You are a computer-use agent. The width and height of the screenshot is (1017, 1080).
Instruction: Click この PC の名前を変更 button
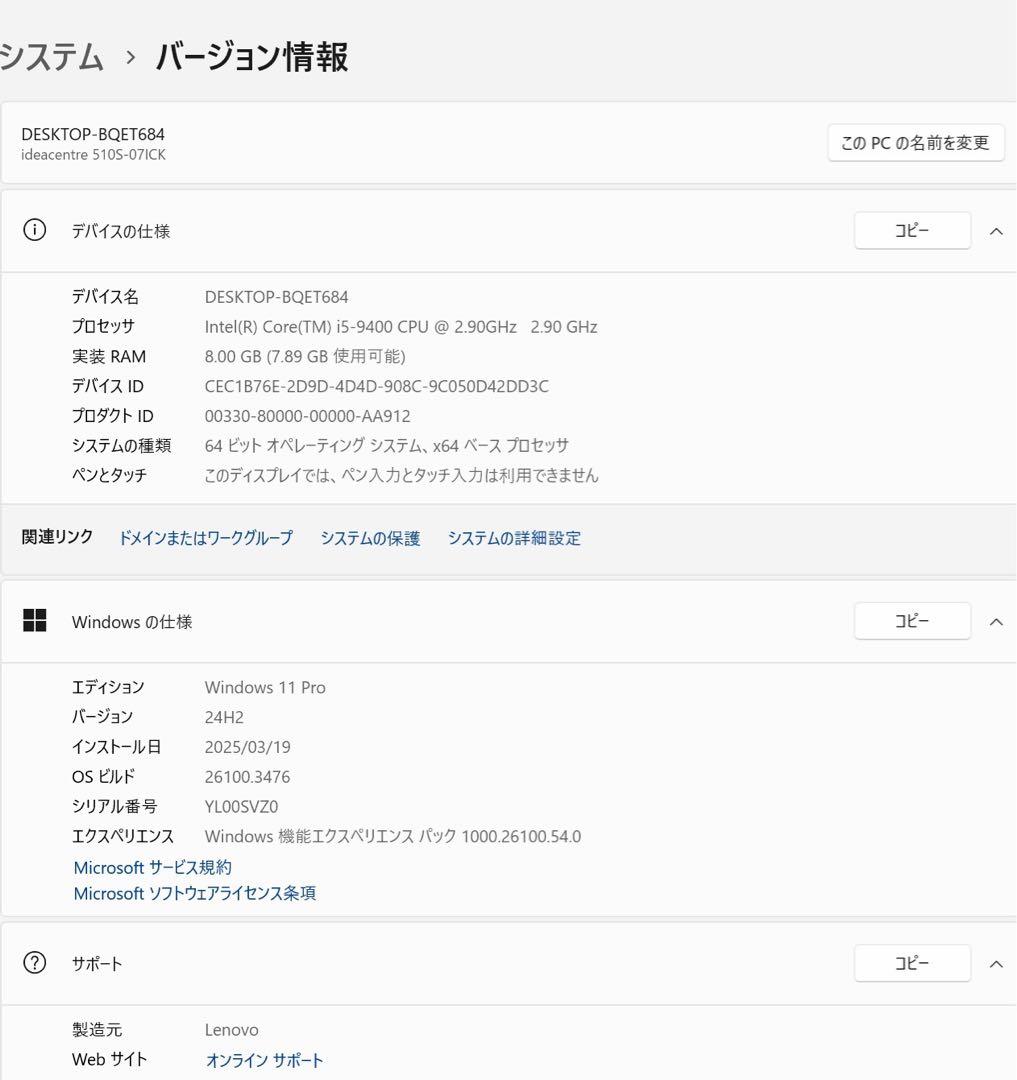coord(915,142)
